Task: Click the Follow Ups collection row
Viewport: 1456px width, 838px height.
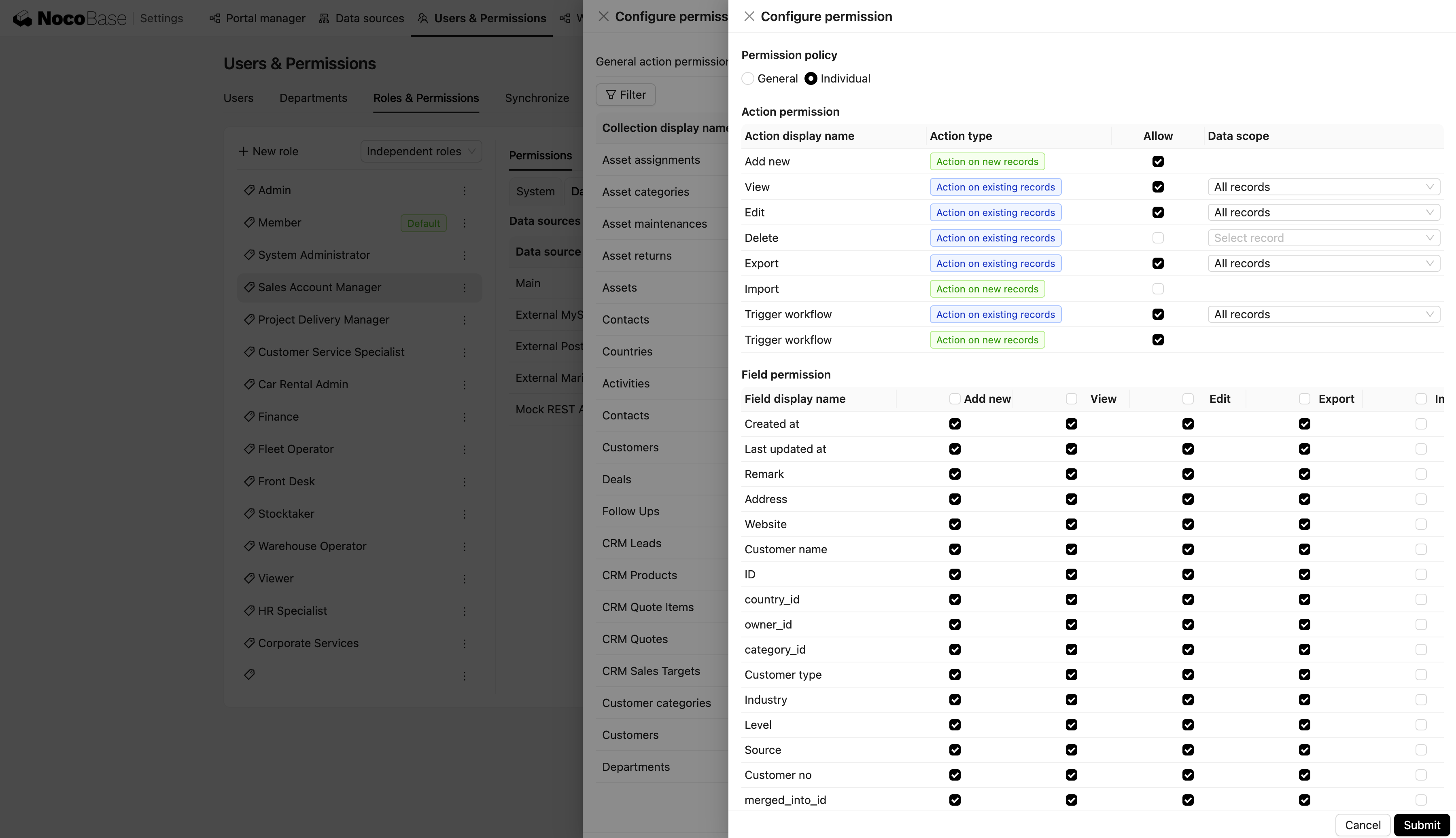Action: [x=662, y=511]
